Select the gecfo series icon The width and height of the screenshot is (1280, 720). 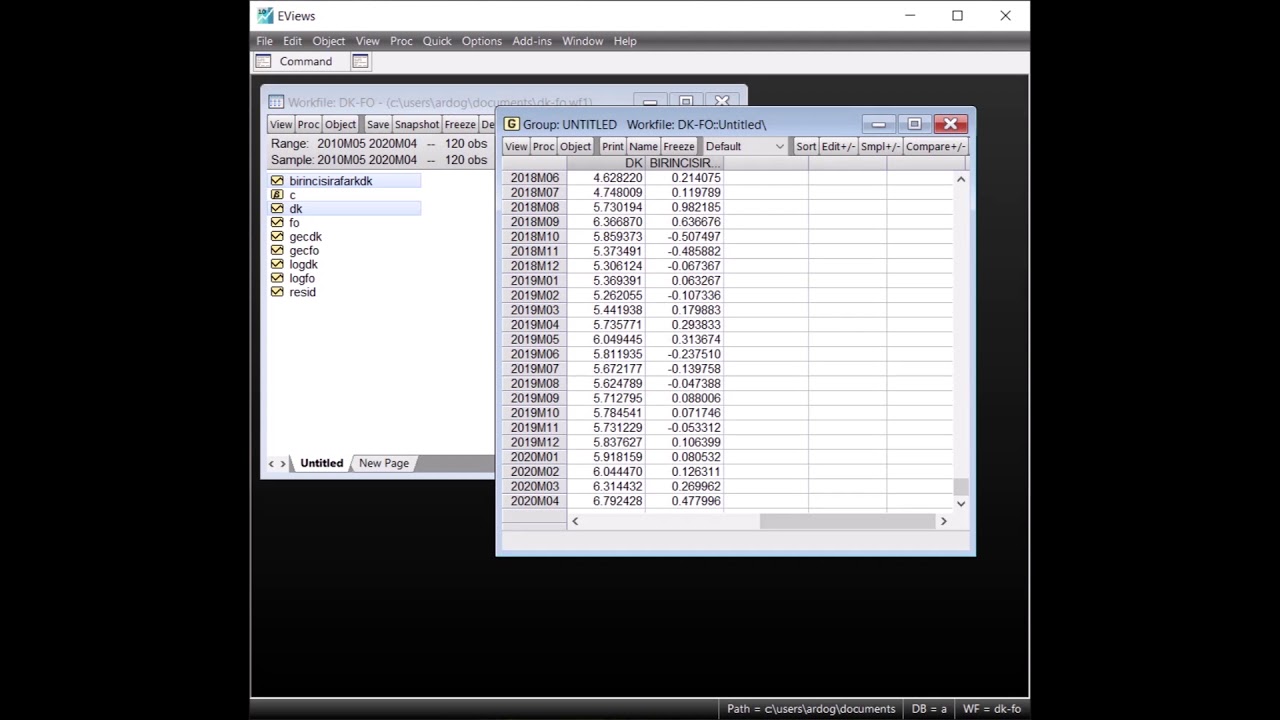pyautogui.click(x=277, y=251)
